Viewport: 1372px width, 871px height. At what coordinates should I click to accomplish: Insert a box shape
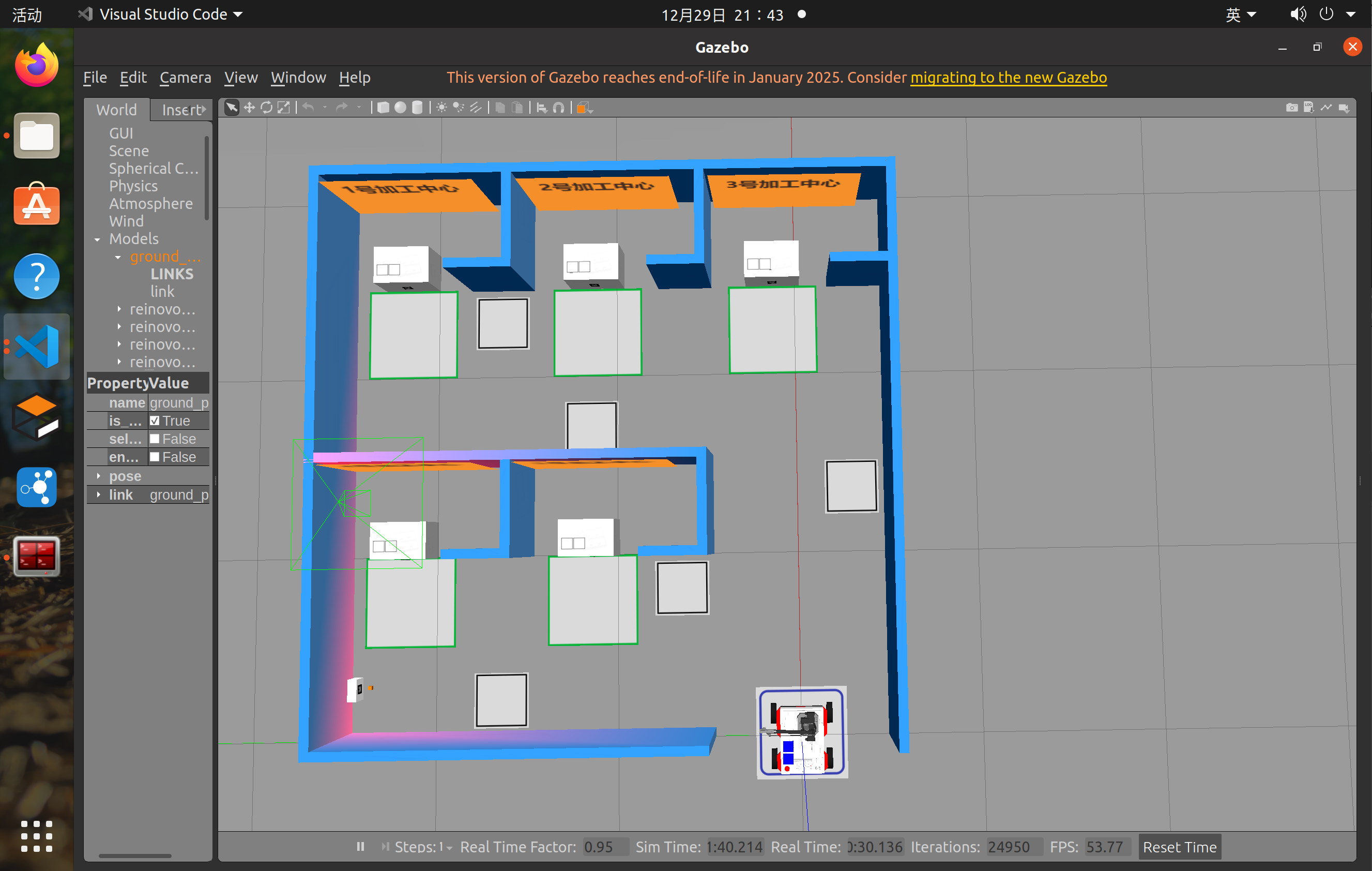(384, 108)
